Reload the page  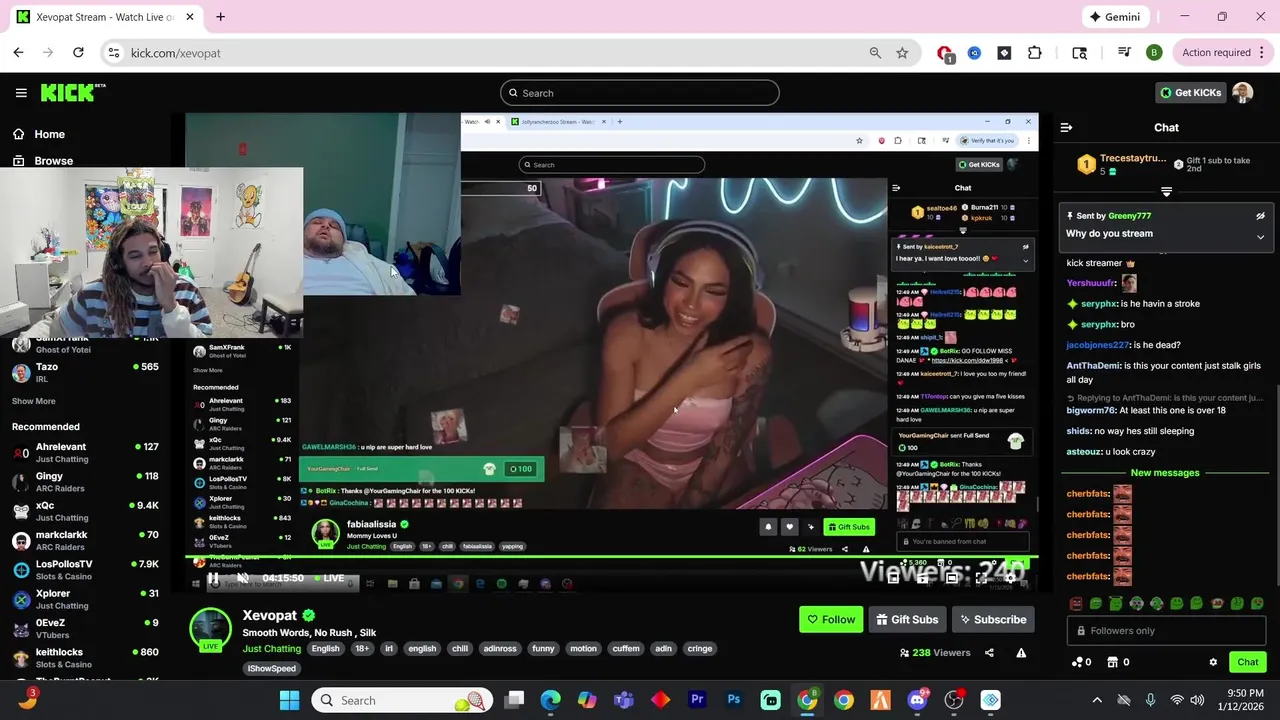tap(78, 53)
